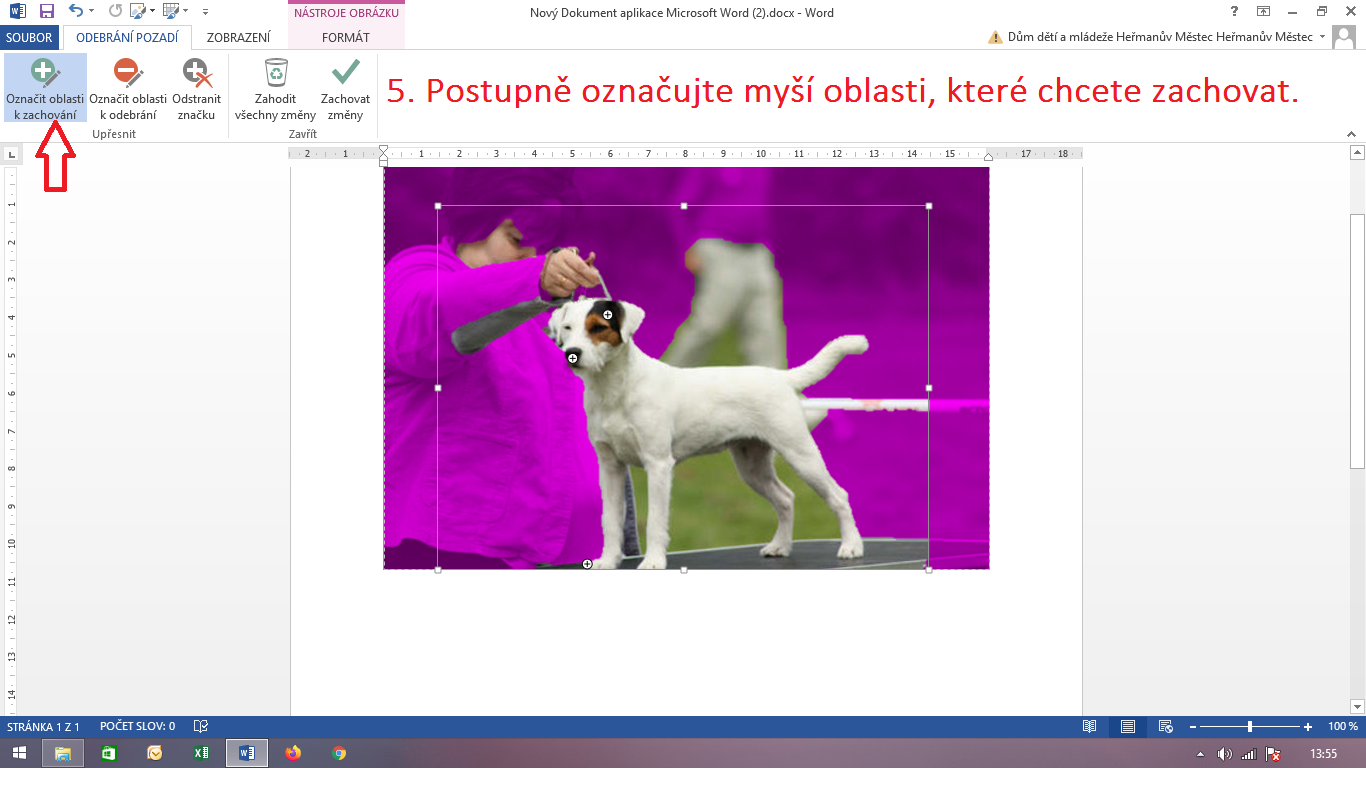Viewport: 1366px width, 800px height.
Task: Expand Customize Quick Access Toolbar menu
Action: [x=205, y=12]
